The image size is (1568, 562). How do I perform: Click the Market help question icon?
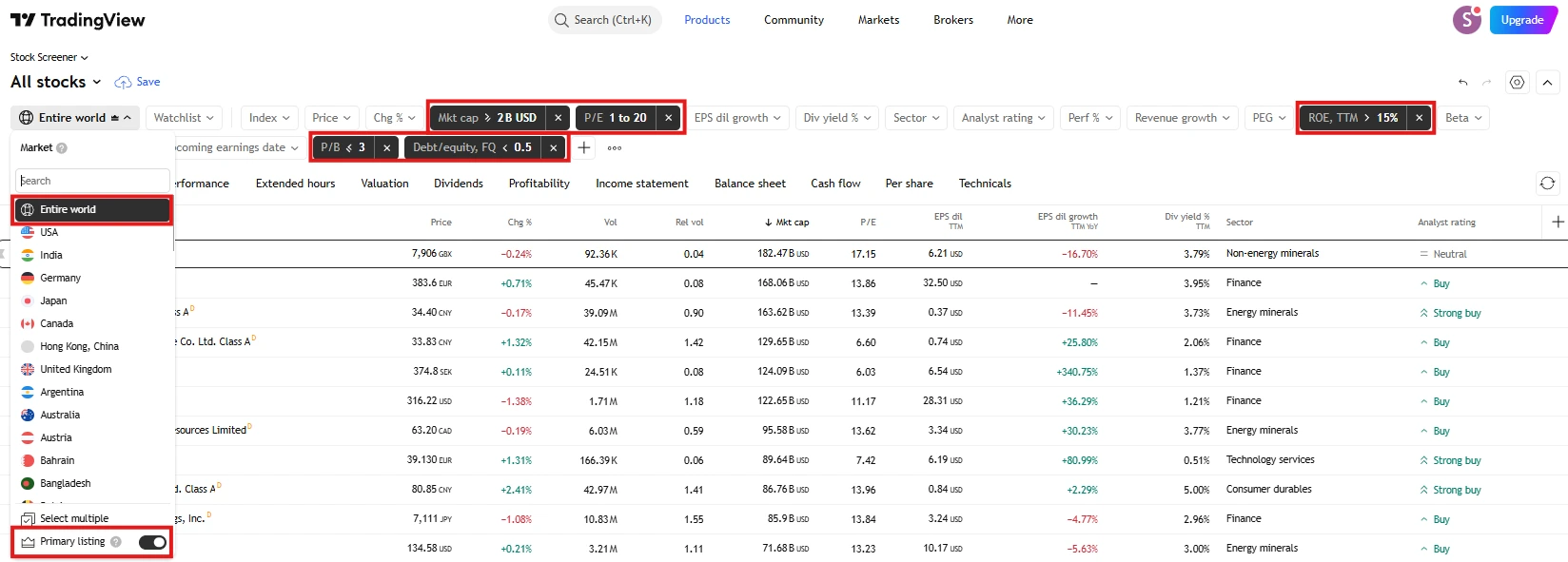pyautogui.click(x=62, y=148)
